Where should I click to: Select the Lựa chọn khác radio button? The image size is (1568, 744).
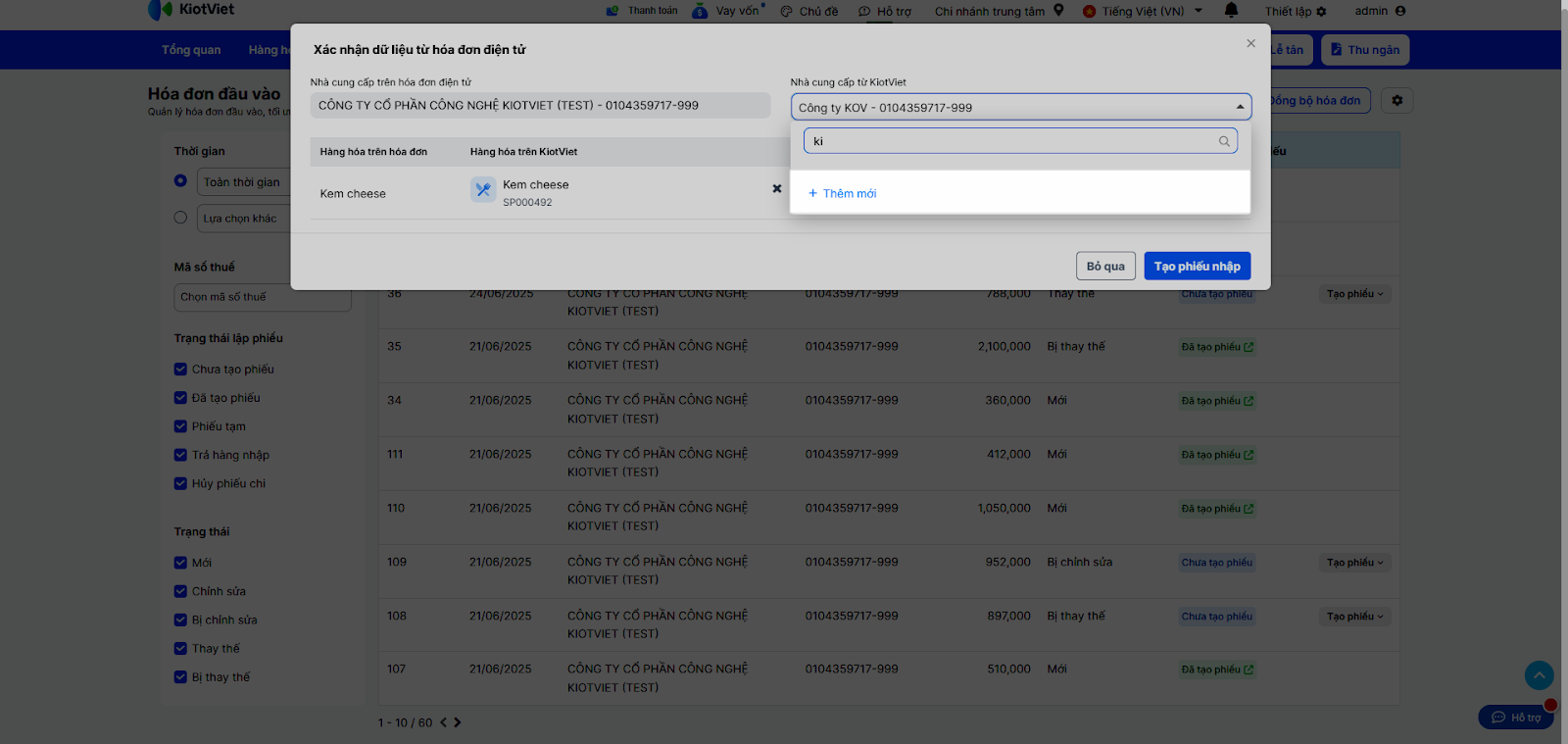[180, 218]
